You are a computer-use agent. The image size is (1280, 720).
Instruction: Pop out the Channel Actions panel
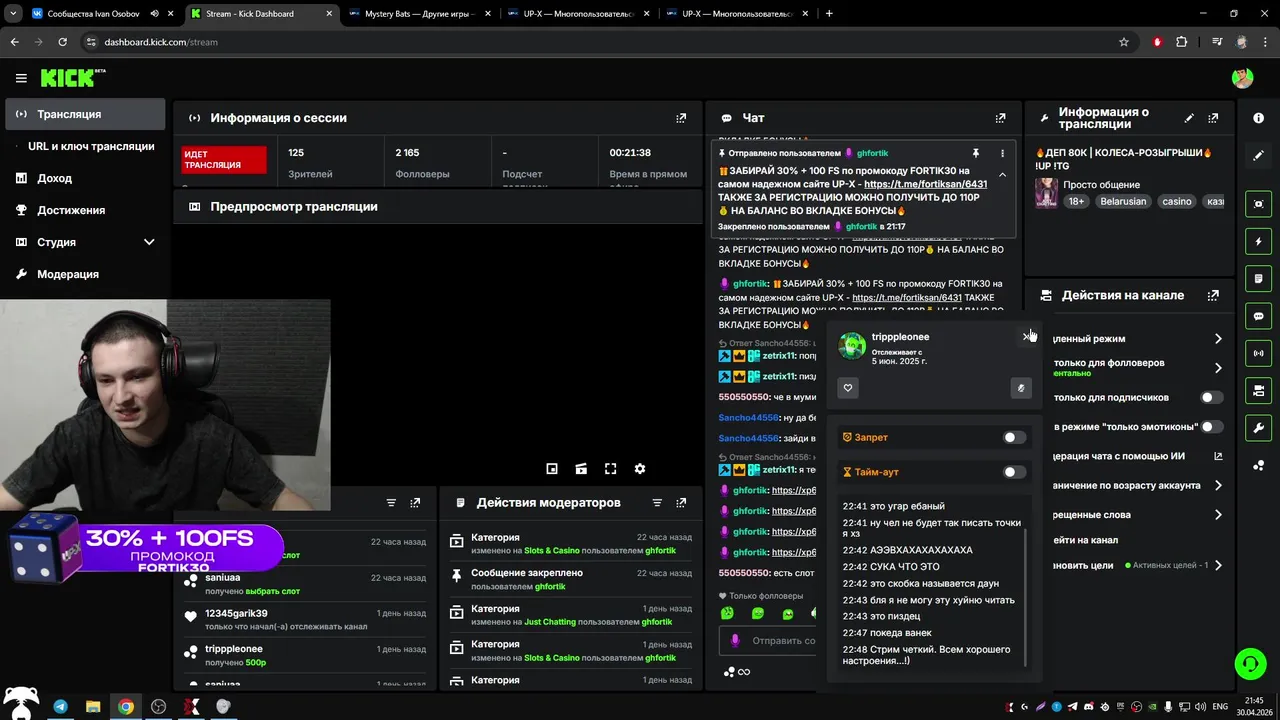point(1213,295)
